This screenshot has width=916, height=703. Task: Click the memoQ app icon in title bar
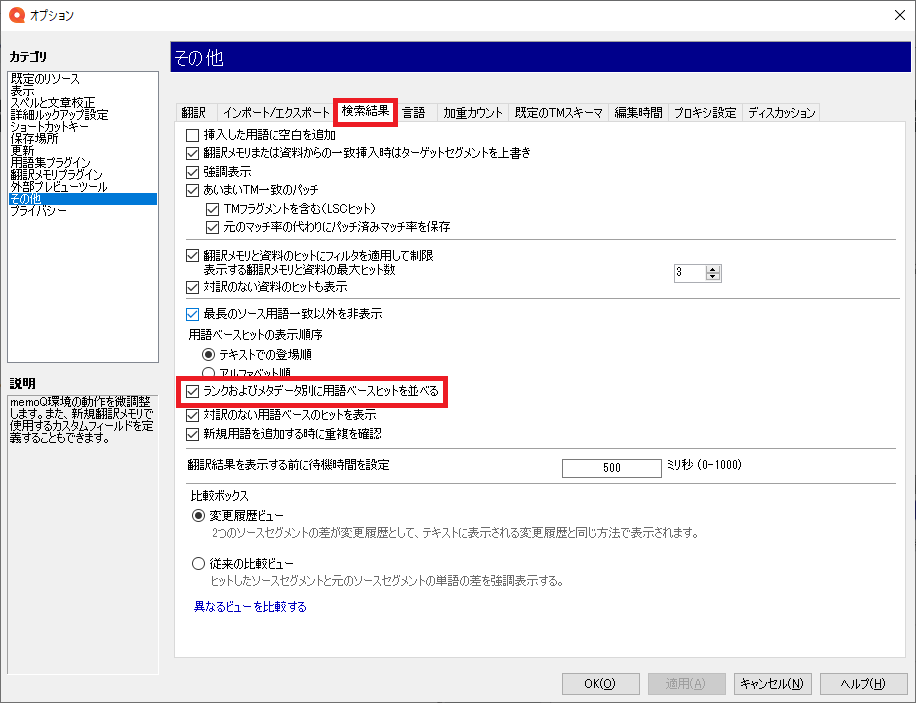click(15, 15)
